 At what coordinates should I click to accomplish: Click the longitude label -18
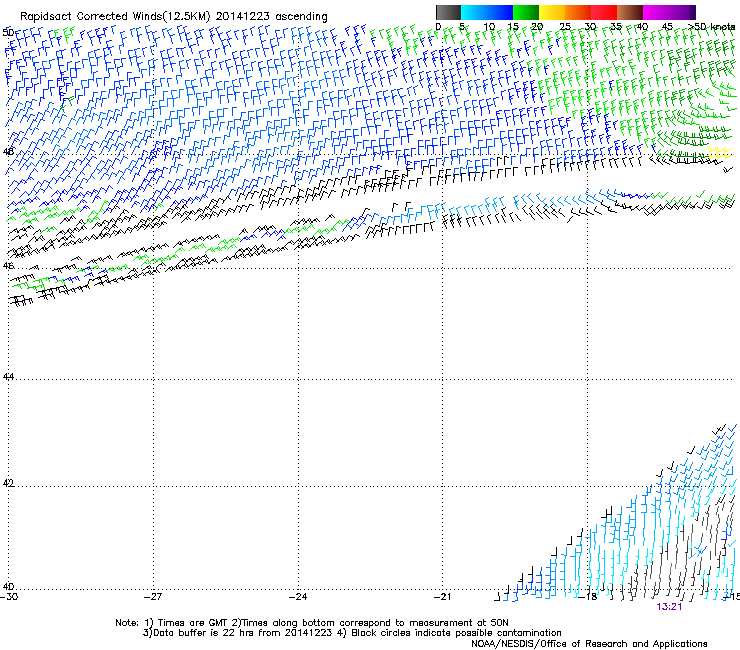pyautogui.click(x=587, y=597)
